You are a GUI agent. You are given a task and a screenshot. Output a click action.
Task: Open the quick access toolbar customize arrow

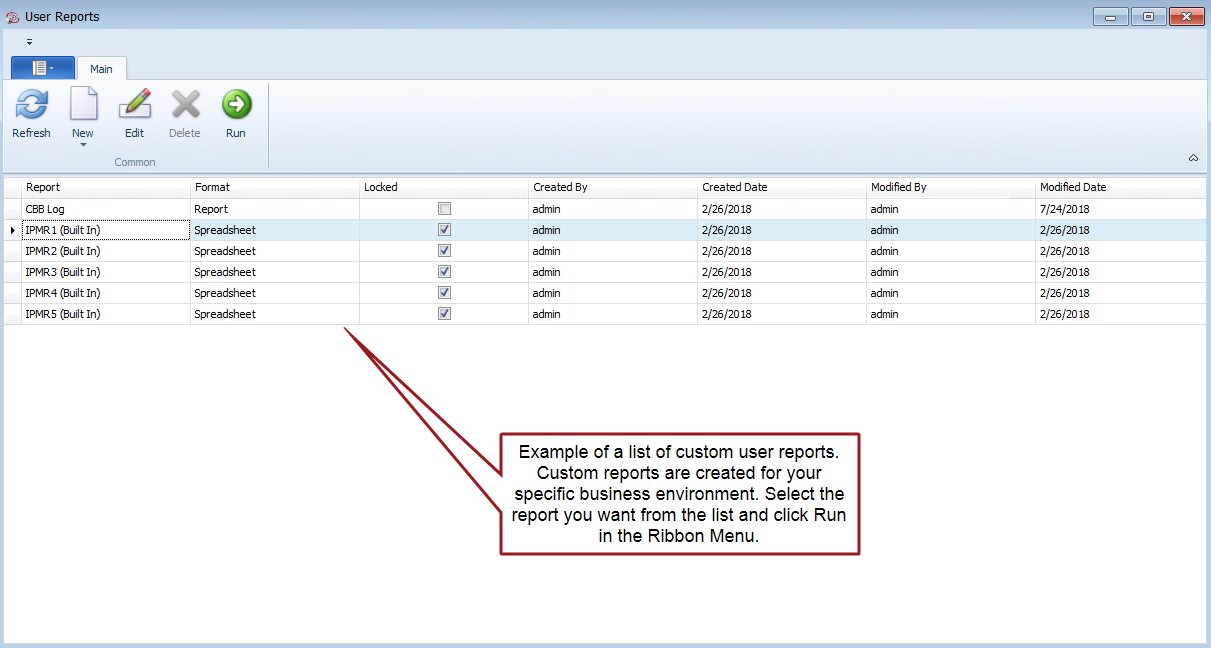[29, 42]
